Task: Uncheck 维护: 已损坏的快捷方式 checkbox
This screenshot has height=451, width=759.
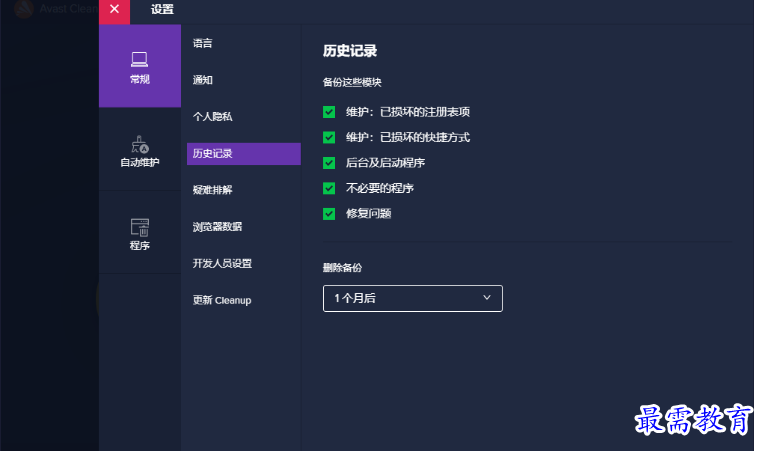Action: [x=329, y=137]
